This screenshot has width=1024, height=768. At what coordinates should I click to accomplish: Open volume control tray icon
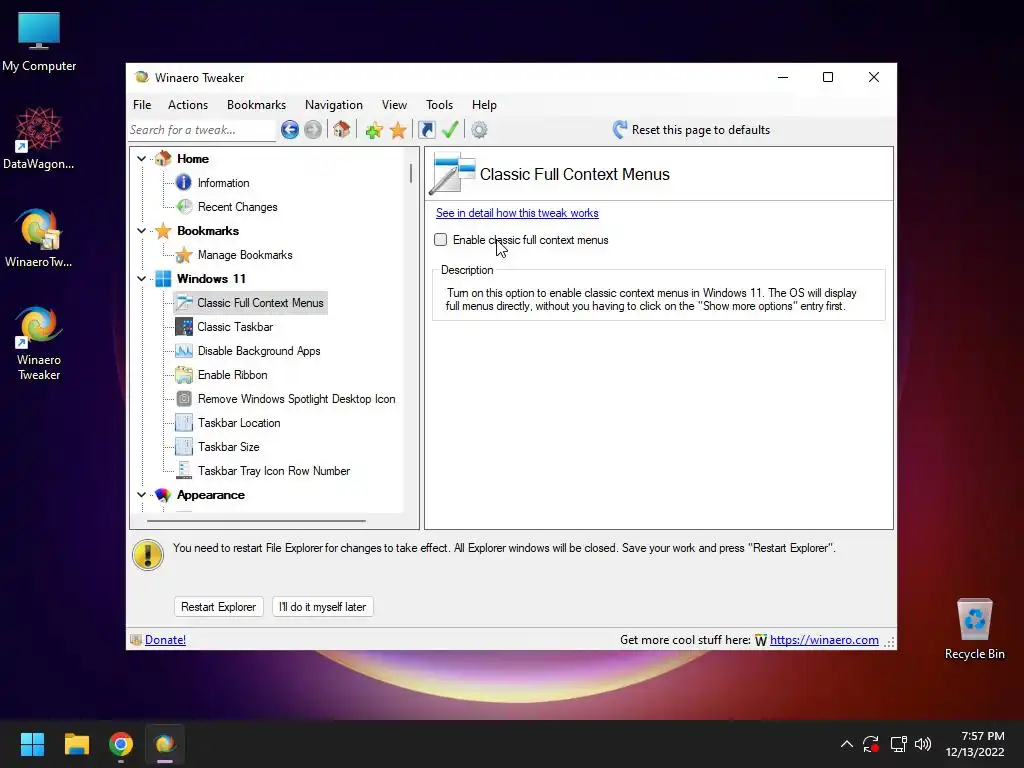coord(923,744)
